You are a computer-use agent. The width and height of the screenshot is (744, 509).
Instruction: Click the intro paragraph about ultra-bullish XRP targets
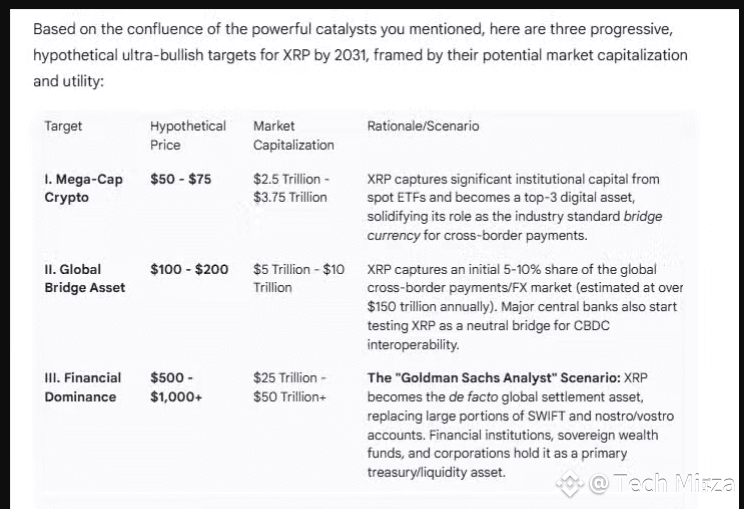(x=360, y=54)
